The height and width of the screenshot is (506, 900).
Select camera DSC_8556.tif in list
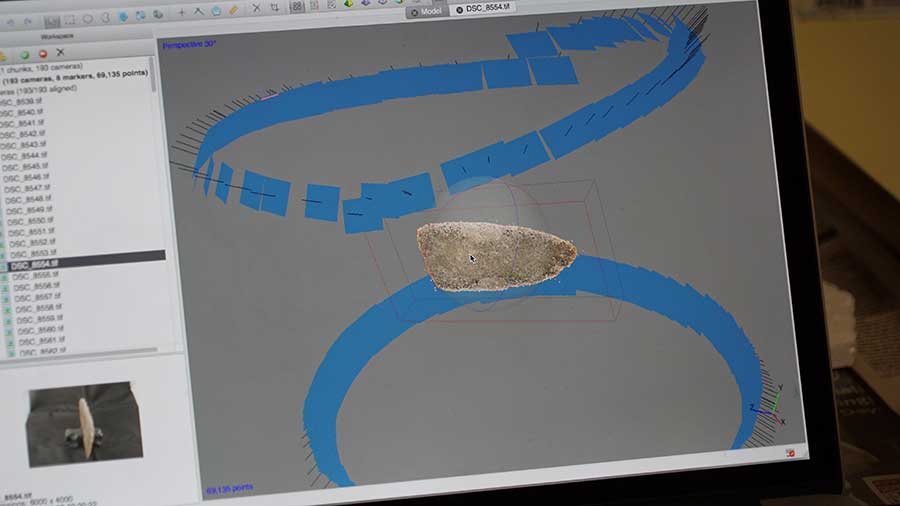[x=36, y=287]
